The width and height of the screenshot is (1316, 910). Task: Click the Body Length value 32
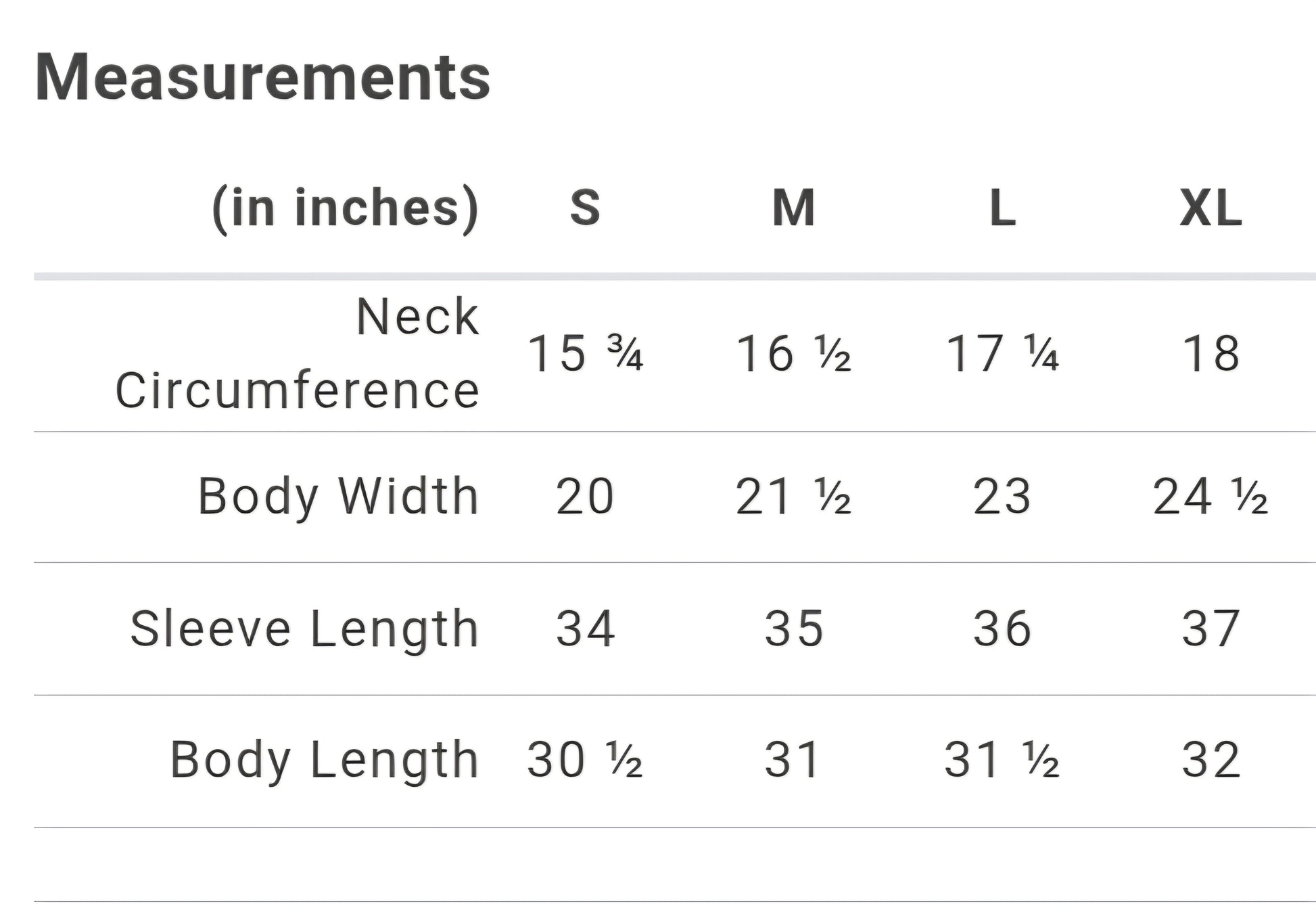(1211, 760)
